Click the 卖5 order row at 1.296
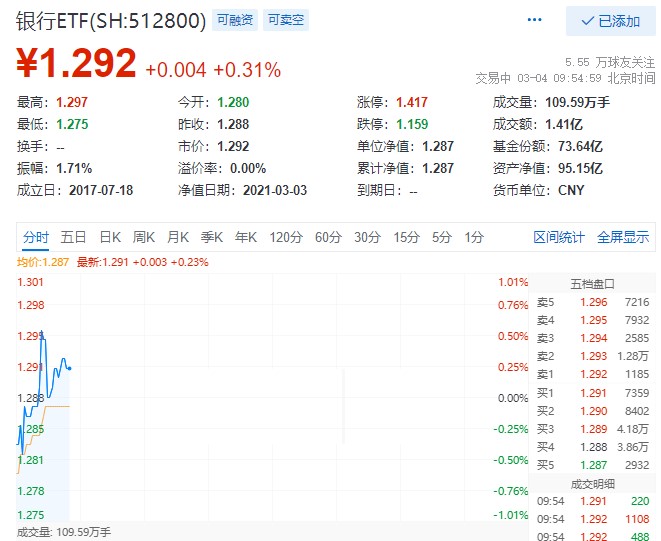The height and width of the screenshot is (541, 661). pyautogui.click(x=593, y=302)
